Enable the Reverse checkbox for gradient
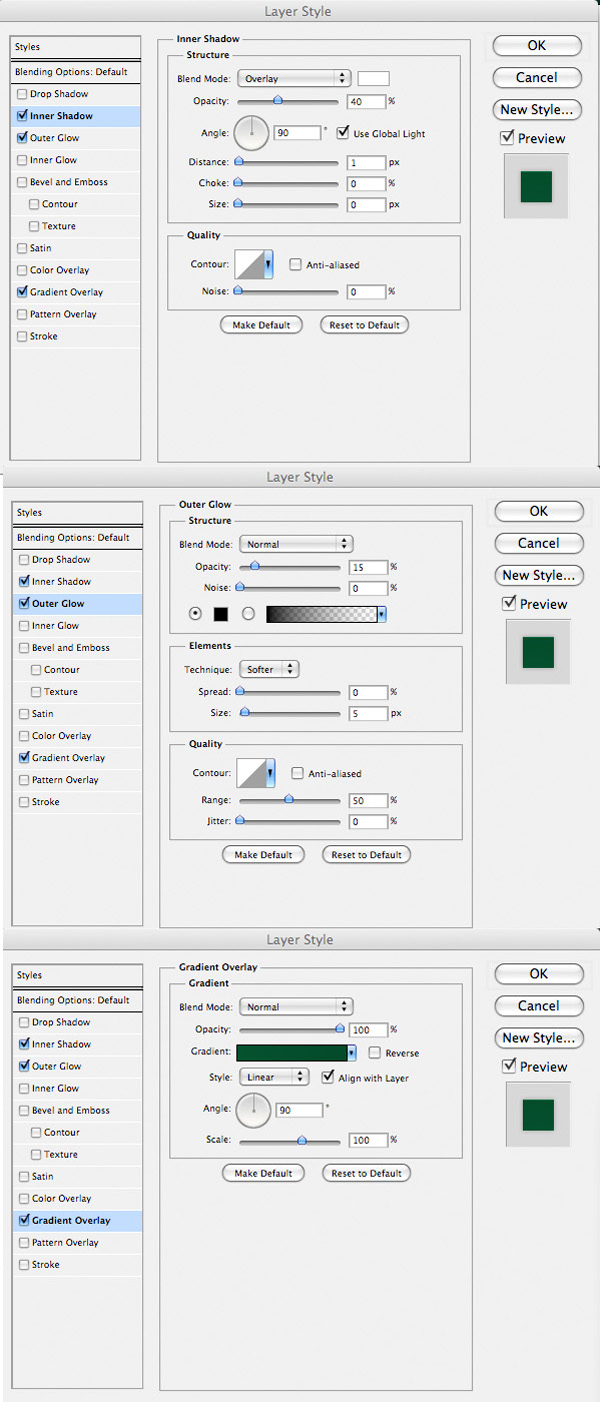 [x=375, y=1053]
